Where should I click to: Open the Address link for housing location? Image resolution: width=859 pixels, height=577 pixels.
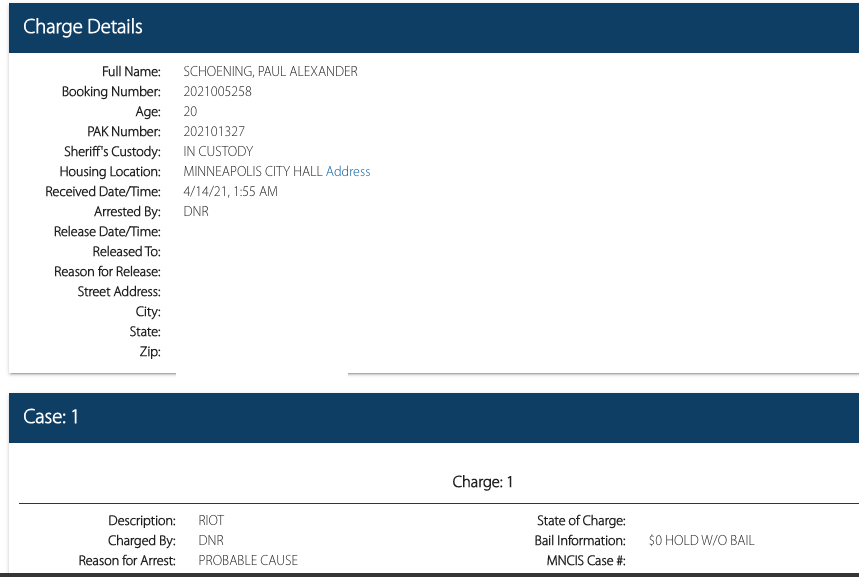pos(348,172)
